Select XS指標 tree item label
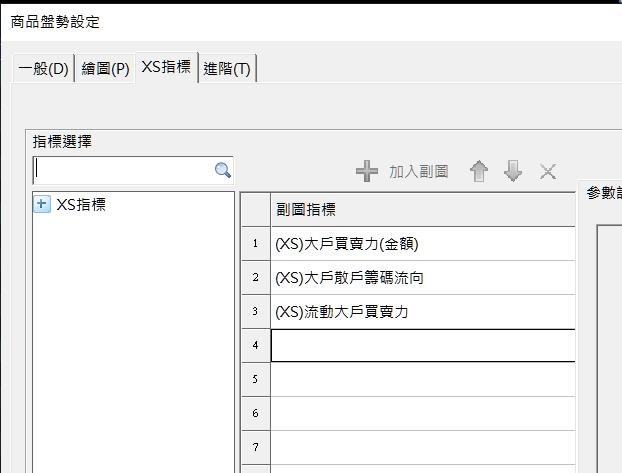Screen dimensions: 622x473 (81, 205)
